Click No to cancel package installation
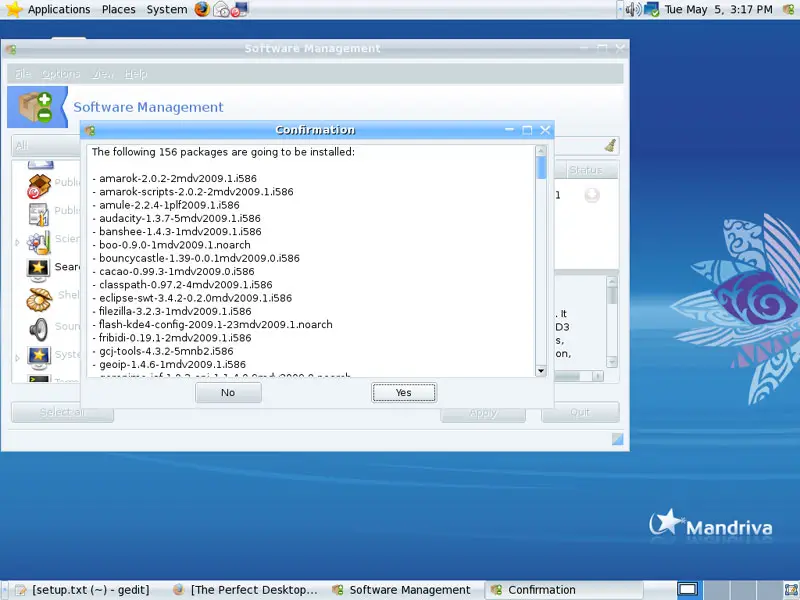 pos(228,392)
